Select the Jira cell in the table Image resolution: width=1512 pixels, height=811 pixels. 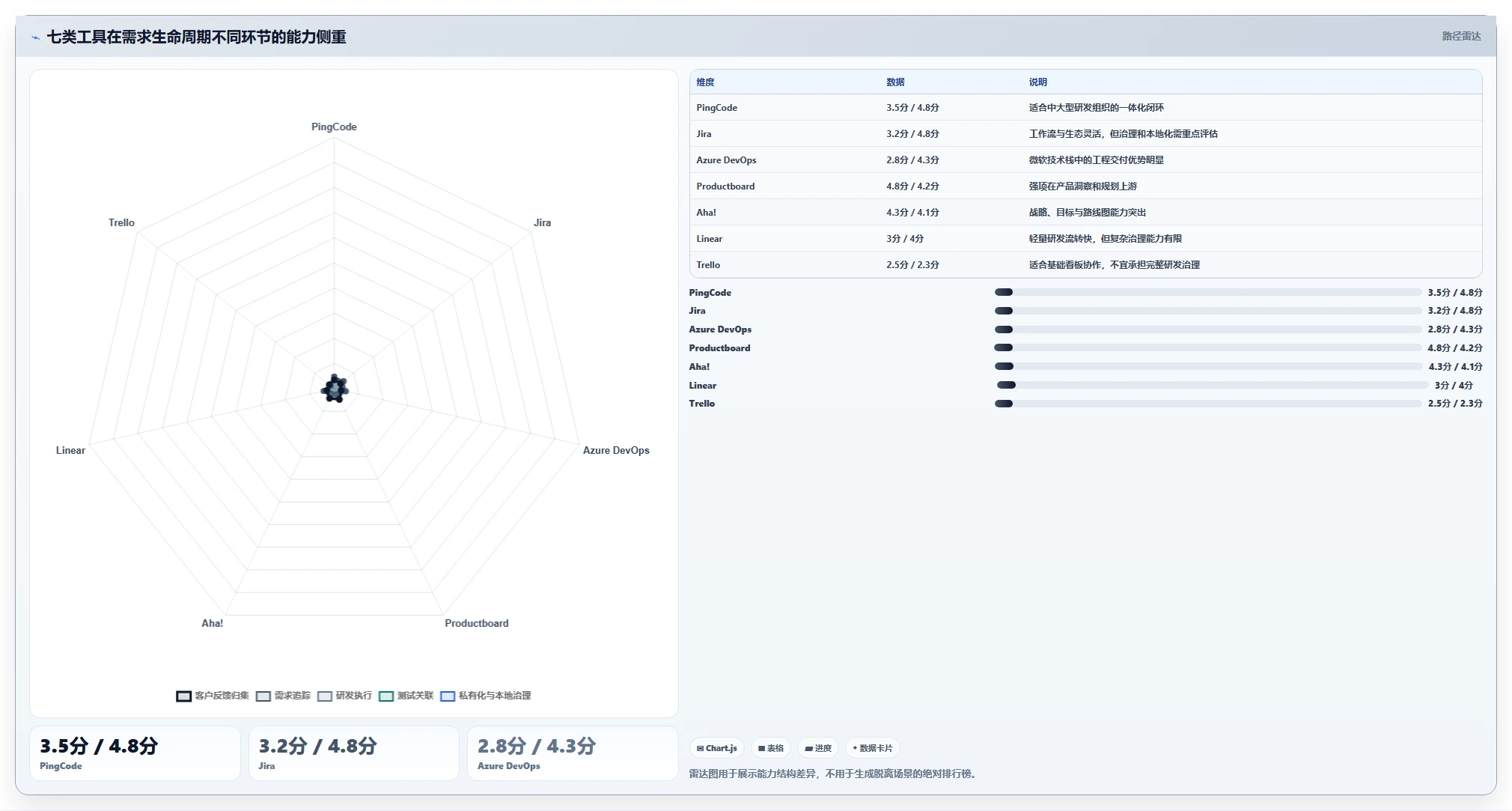(x=704, y=134)
